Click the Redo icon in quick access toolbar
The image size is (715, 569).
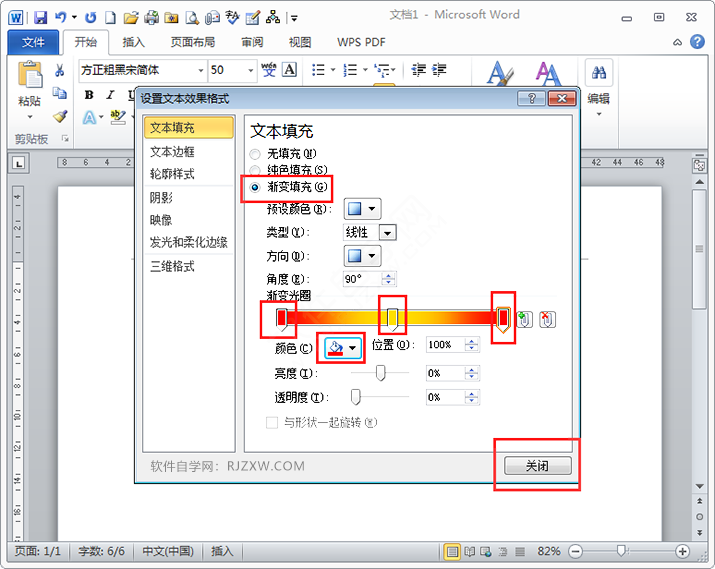[90, 18]
